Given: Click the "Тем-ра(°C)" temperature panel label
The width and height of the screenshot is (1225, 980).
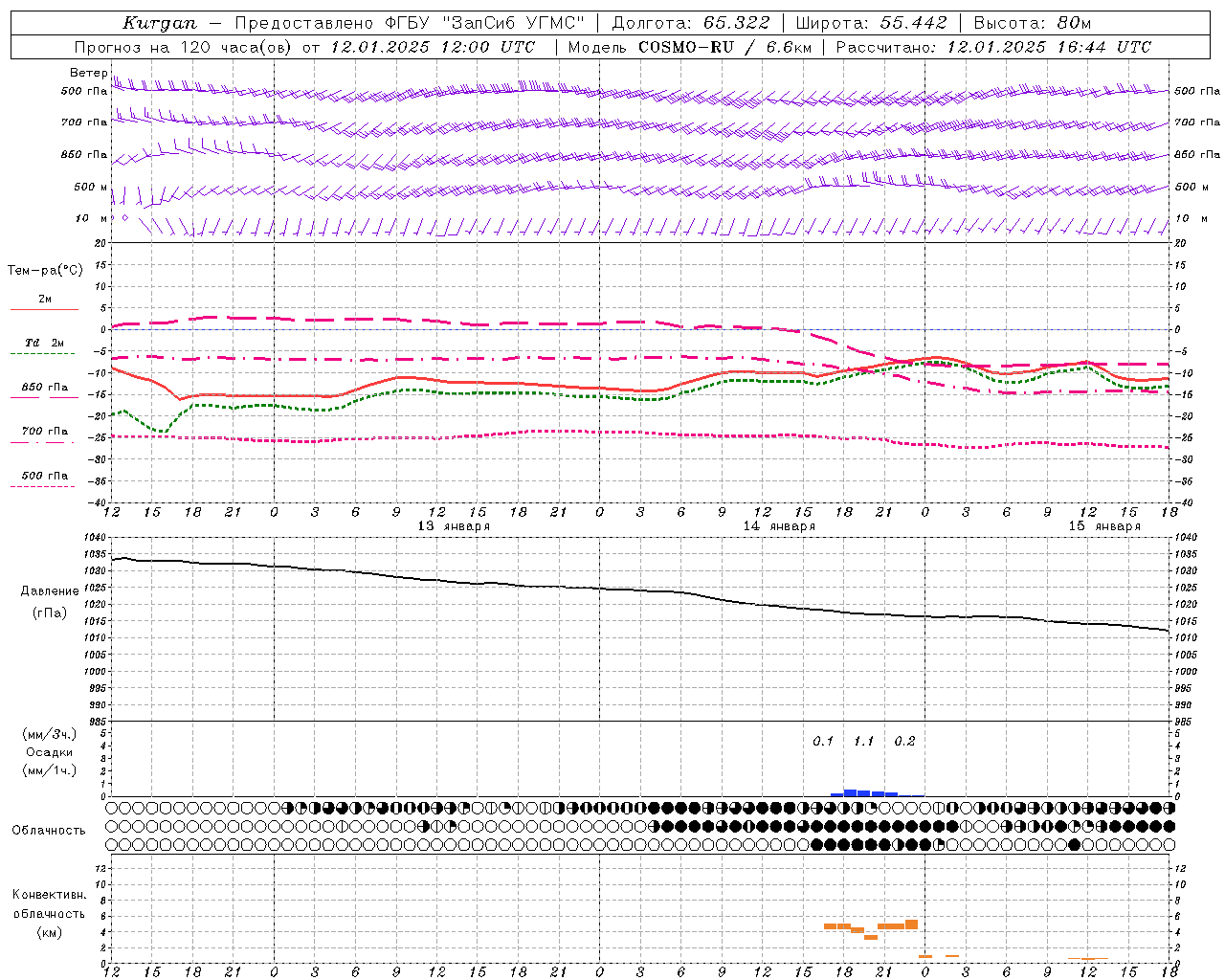Looking at the screenshot, I should click(45, 271).
